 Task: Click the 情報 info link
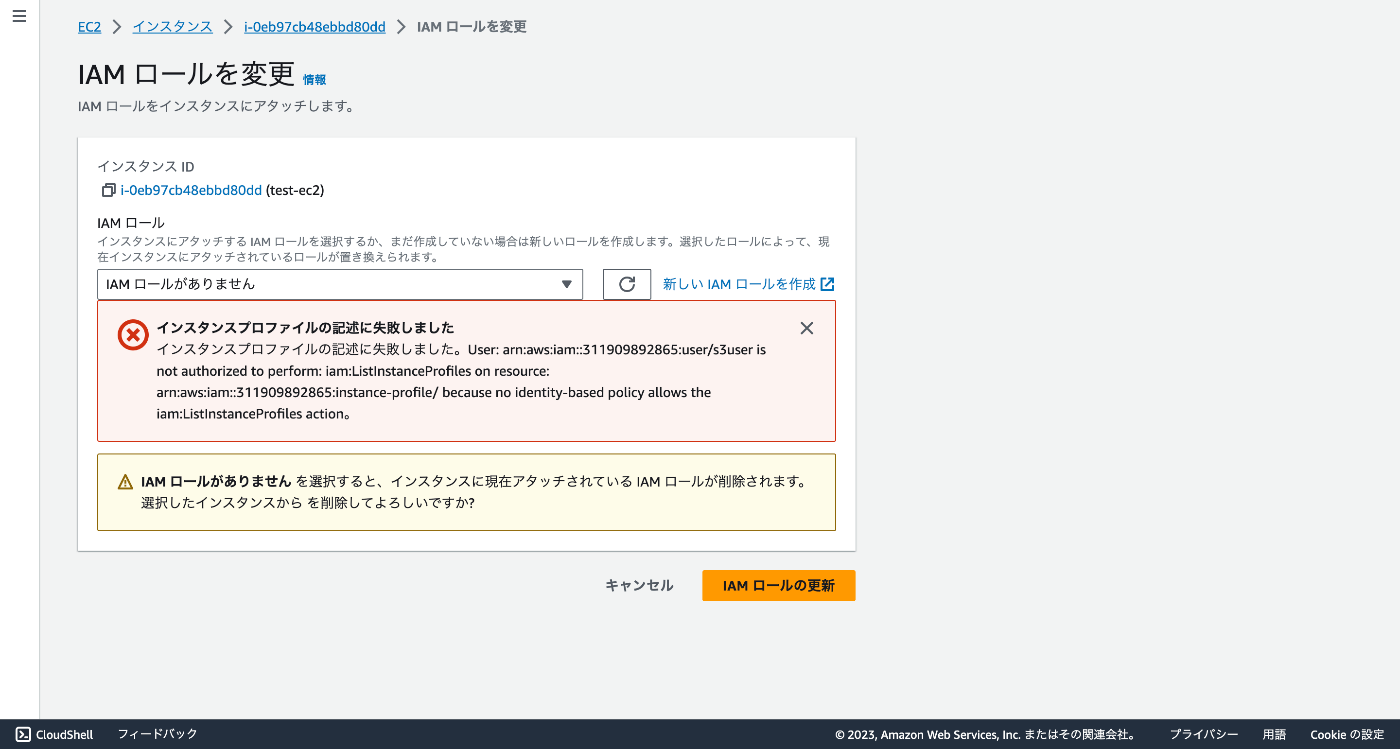click(x=314, y=79)
